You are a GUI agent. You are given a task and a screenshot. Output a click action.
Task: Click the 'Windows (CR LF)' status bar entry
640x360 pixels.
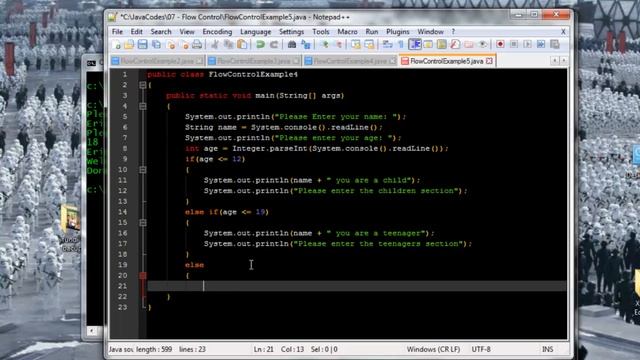(x=433, y=349)
